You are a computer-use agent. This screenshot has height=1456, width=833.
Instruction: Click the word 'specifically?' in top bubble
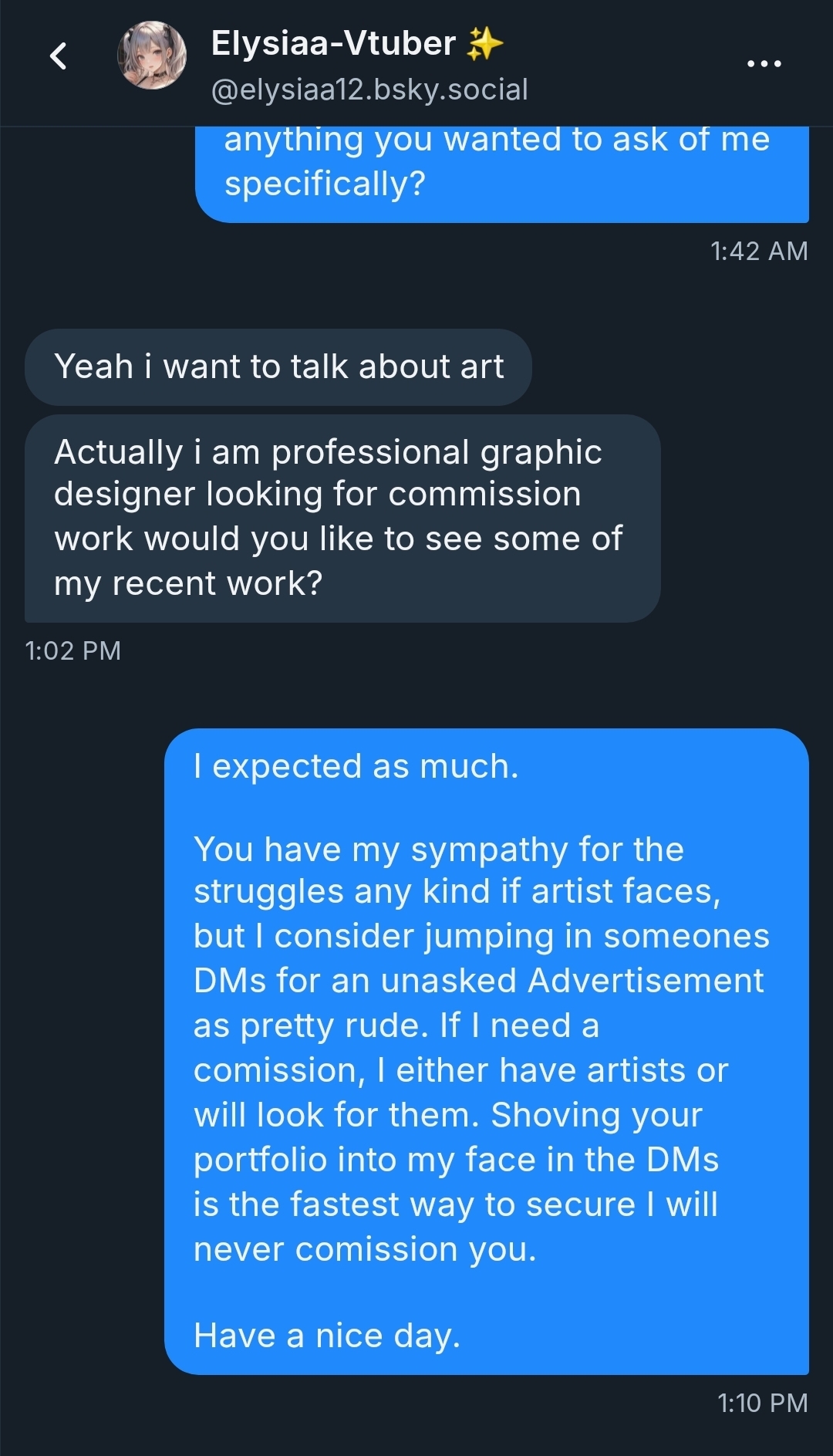(x=325, y=184)
